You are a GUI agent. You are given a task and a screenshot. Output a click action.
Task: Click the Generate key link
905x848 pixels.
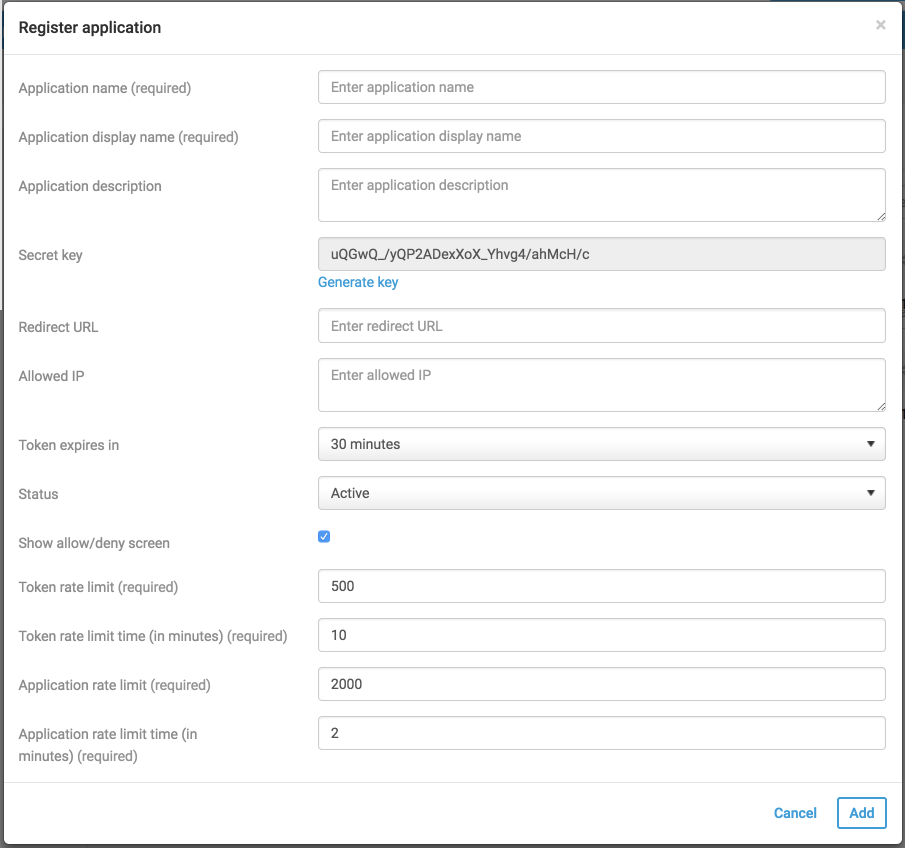coord(358,282)
